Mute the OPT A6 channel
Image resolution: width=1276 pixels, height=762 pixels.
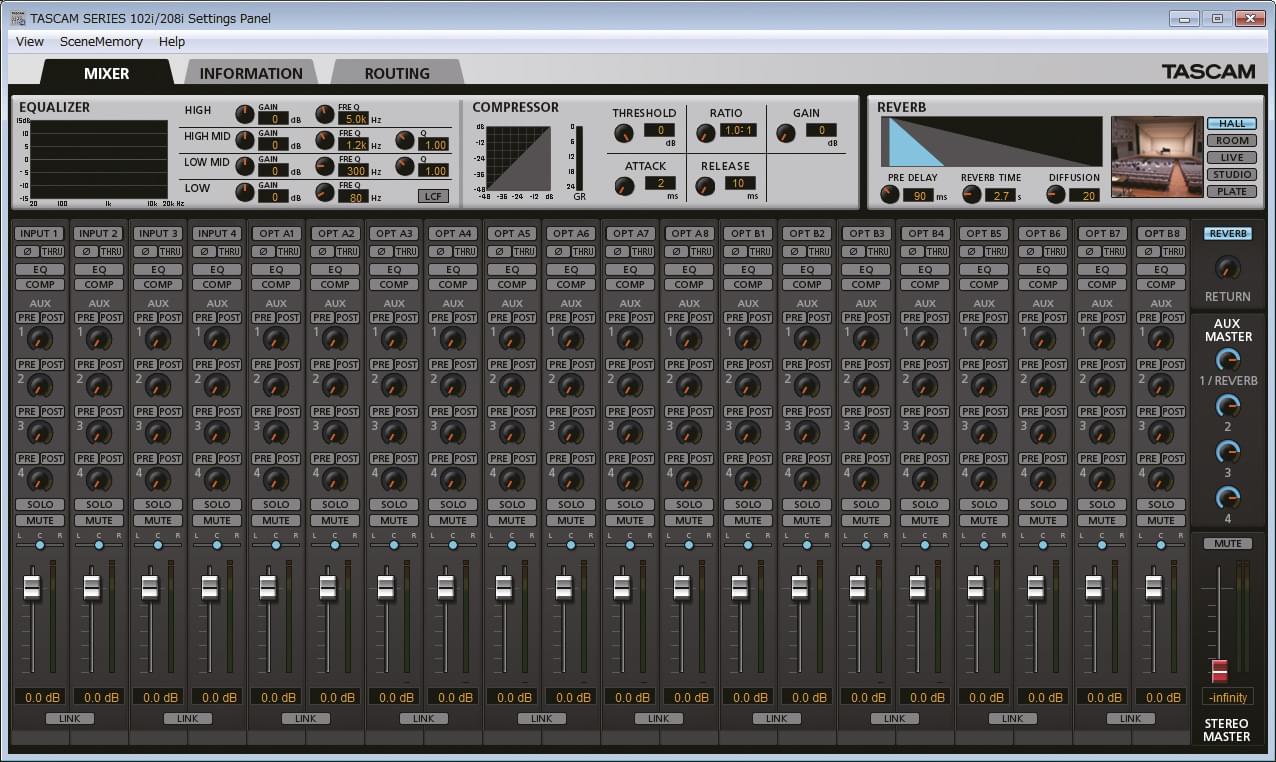tap(570, 520)
